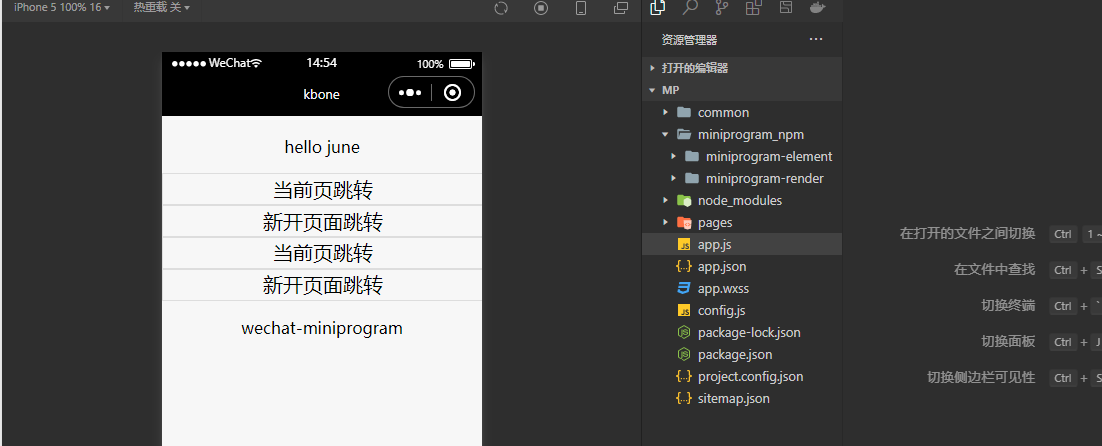Collapse the miniprogram_npm folder arrow
Screen dimensions: 1102x446
(x=666, y=135)
